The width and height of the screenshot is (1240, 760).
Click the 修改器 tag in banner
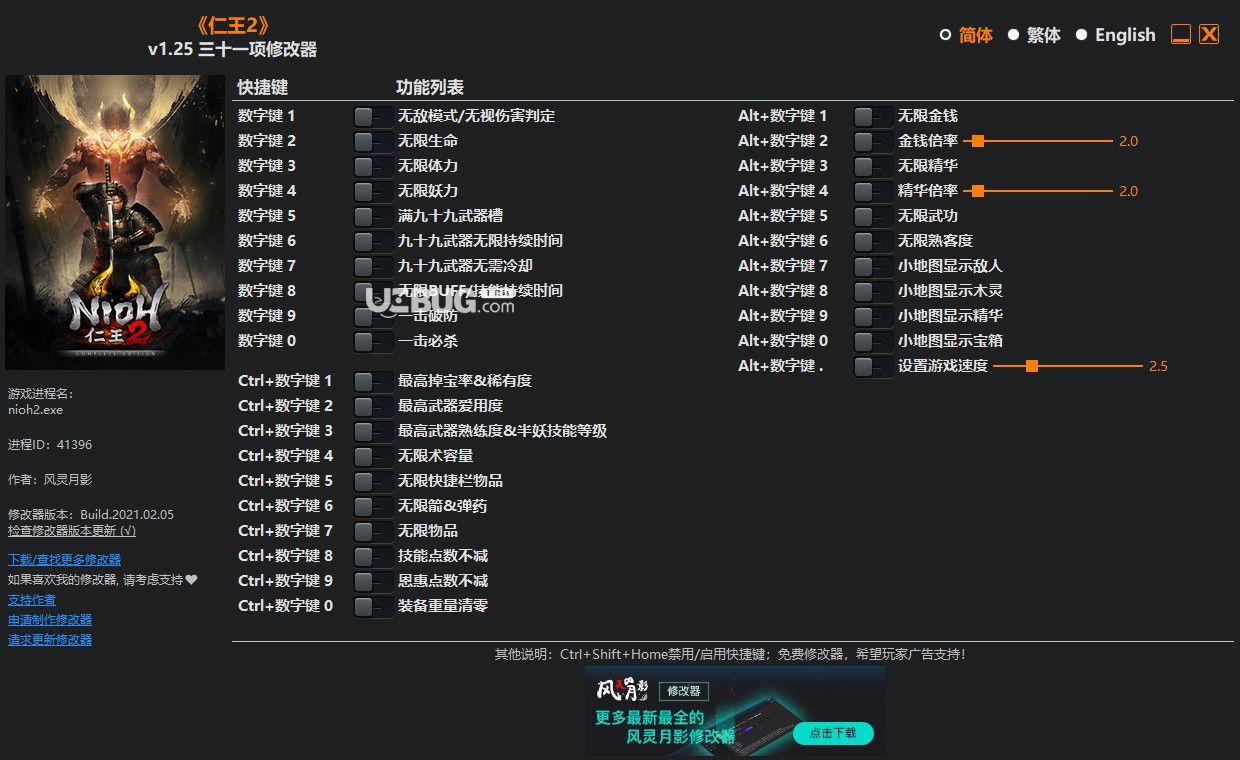click(x=684, y=691)
